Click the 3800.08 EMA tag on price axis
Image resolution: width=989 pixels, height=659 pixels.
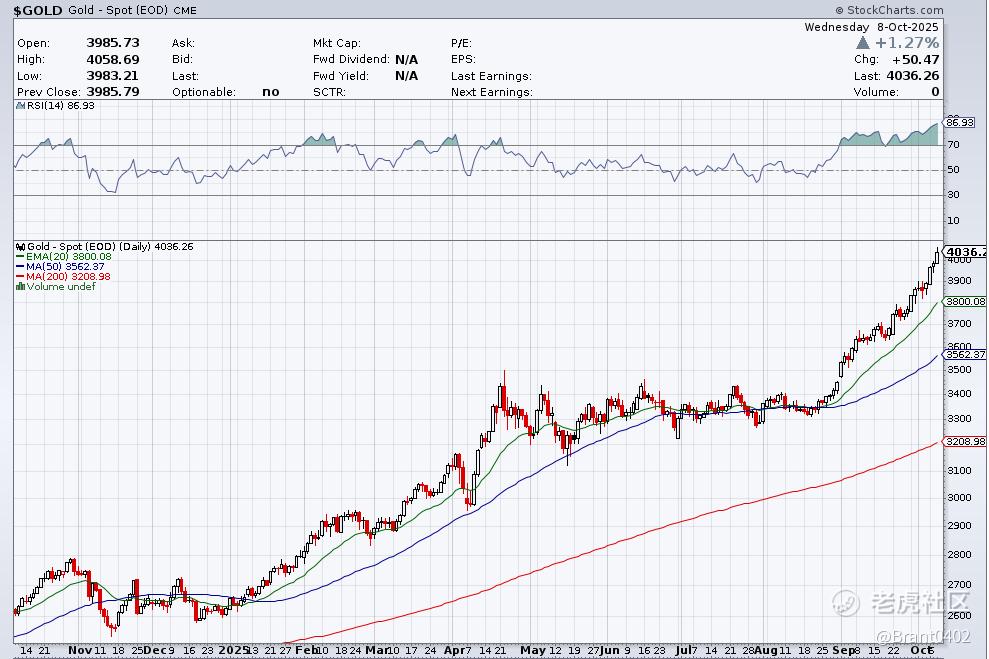[x=965, y=301]
